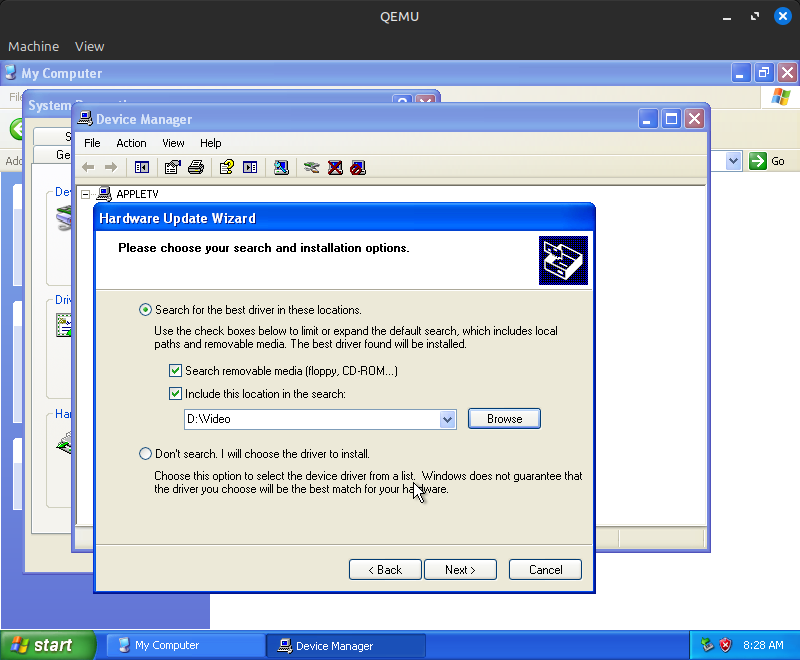Screen dimensions: 800x660
Task: Toggle the action pane toolbar icon
Action: 250,167
